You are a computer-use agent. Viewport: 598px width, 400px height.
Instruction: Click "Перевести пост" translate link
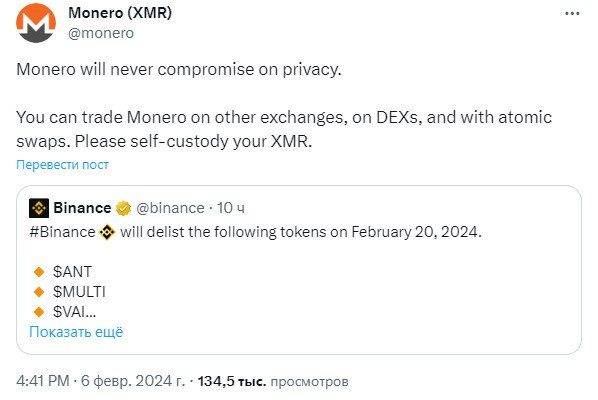(x=62, y=165)
